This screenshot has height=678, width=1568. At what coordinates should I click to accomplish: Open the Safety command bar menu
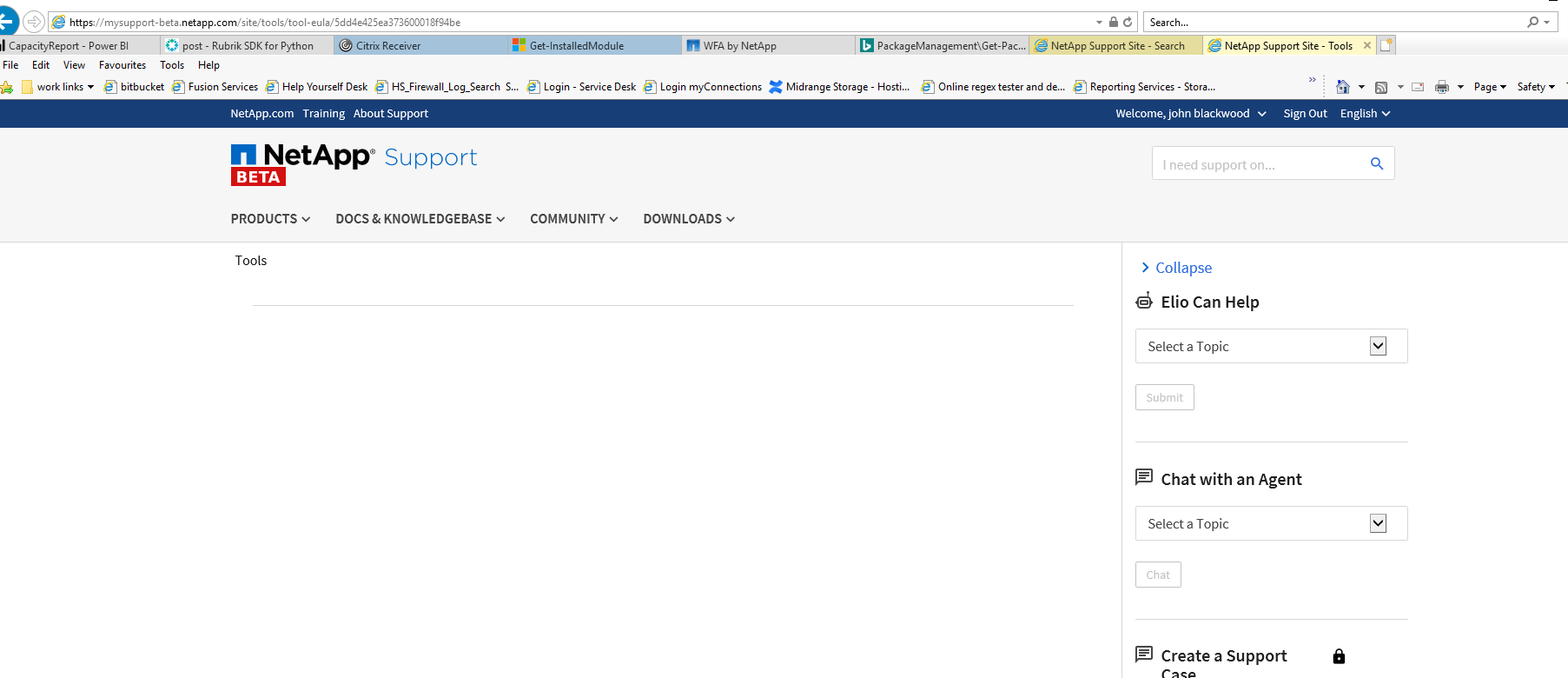point(1536,87)
